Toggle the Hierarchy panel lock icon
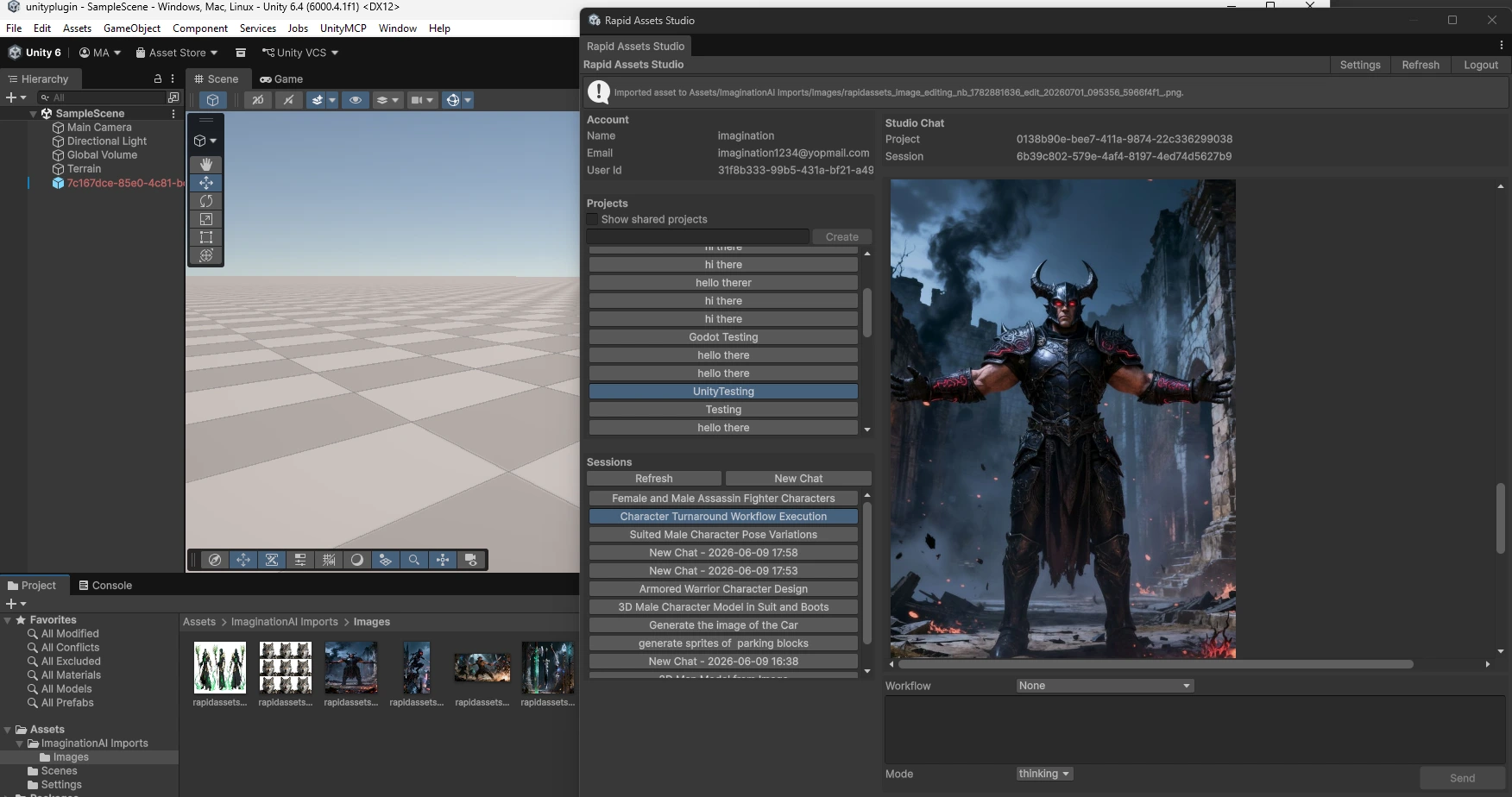 157,78
